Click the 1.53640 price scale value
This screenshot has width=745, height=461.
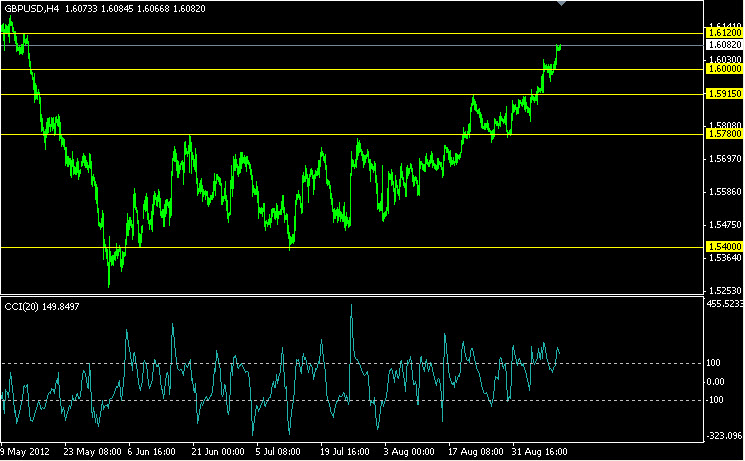coord(725,258)
